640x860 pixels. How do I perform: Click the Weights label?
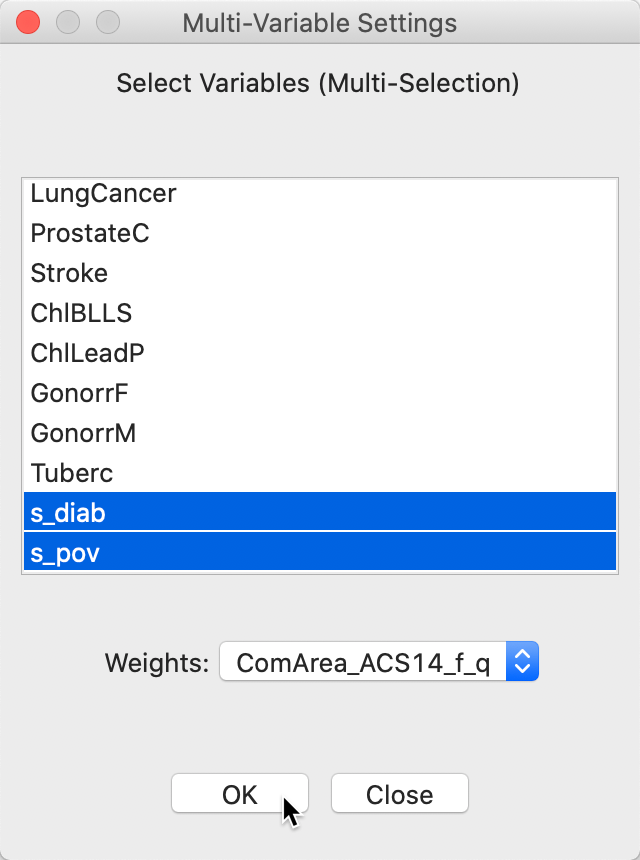[157, 661]
